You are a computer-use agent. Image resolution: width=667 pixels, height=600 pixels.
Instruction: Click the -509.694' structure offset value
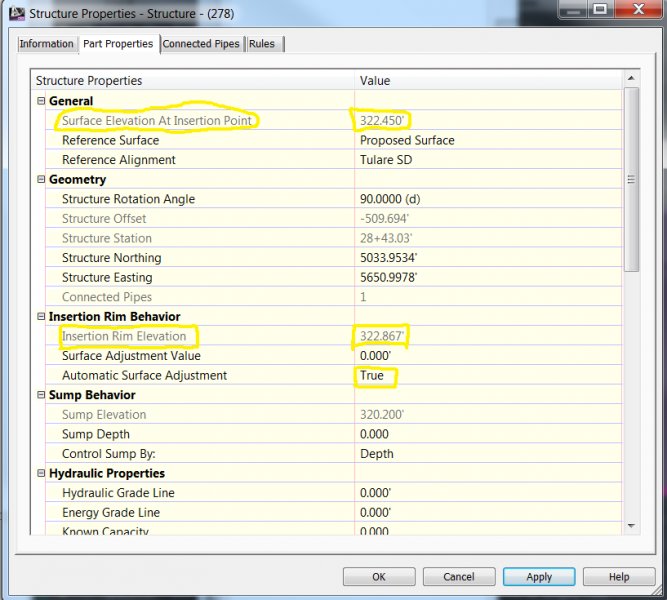tap(384, 218)
